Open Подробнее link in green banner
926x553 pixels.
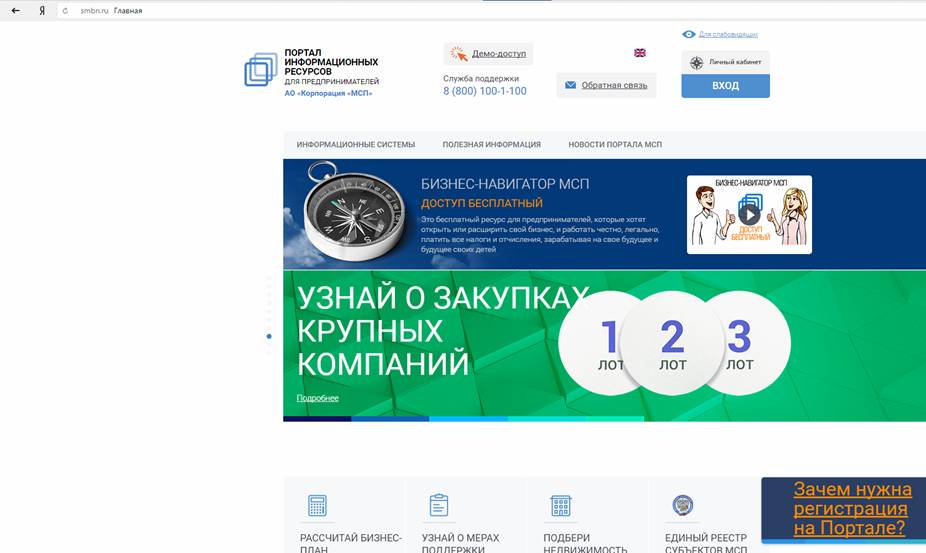click(x=318, y=398)
